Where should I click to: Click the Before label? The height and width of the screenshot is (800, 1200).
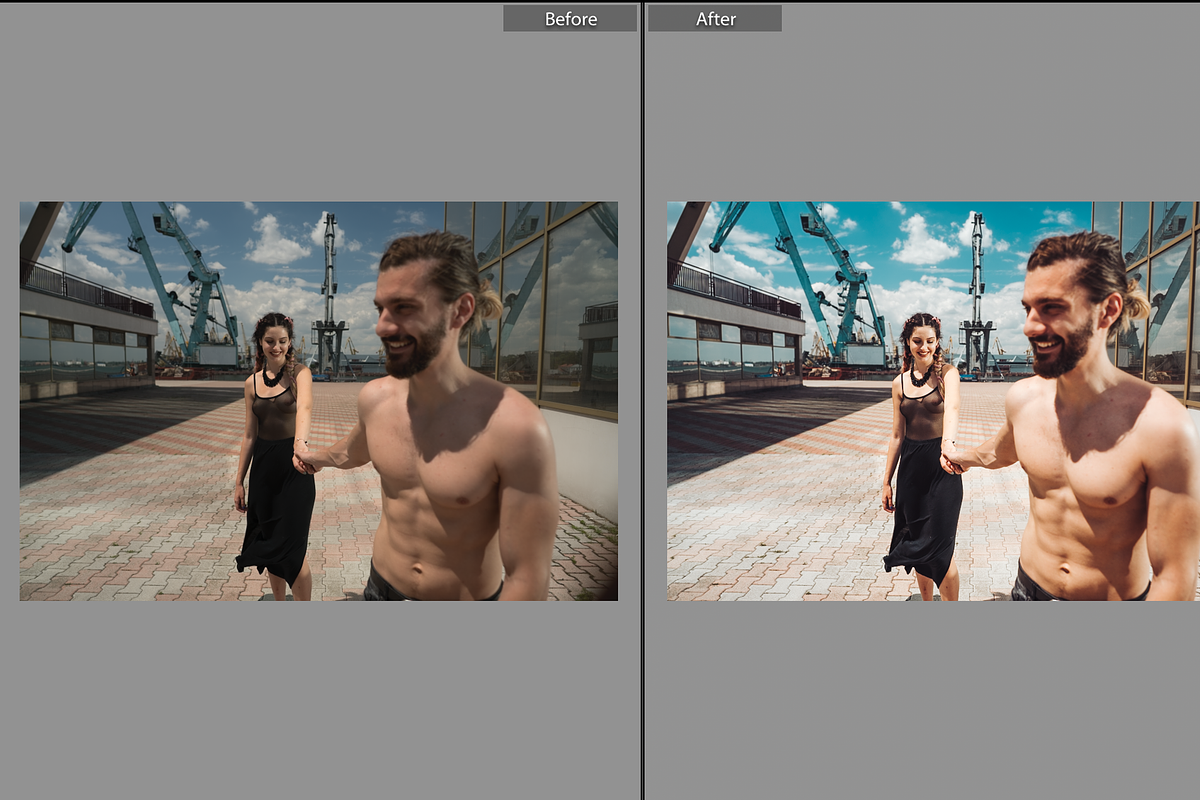(570, 18)
